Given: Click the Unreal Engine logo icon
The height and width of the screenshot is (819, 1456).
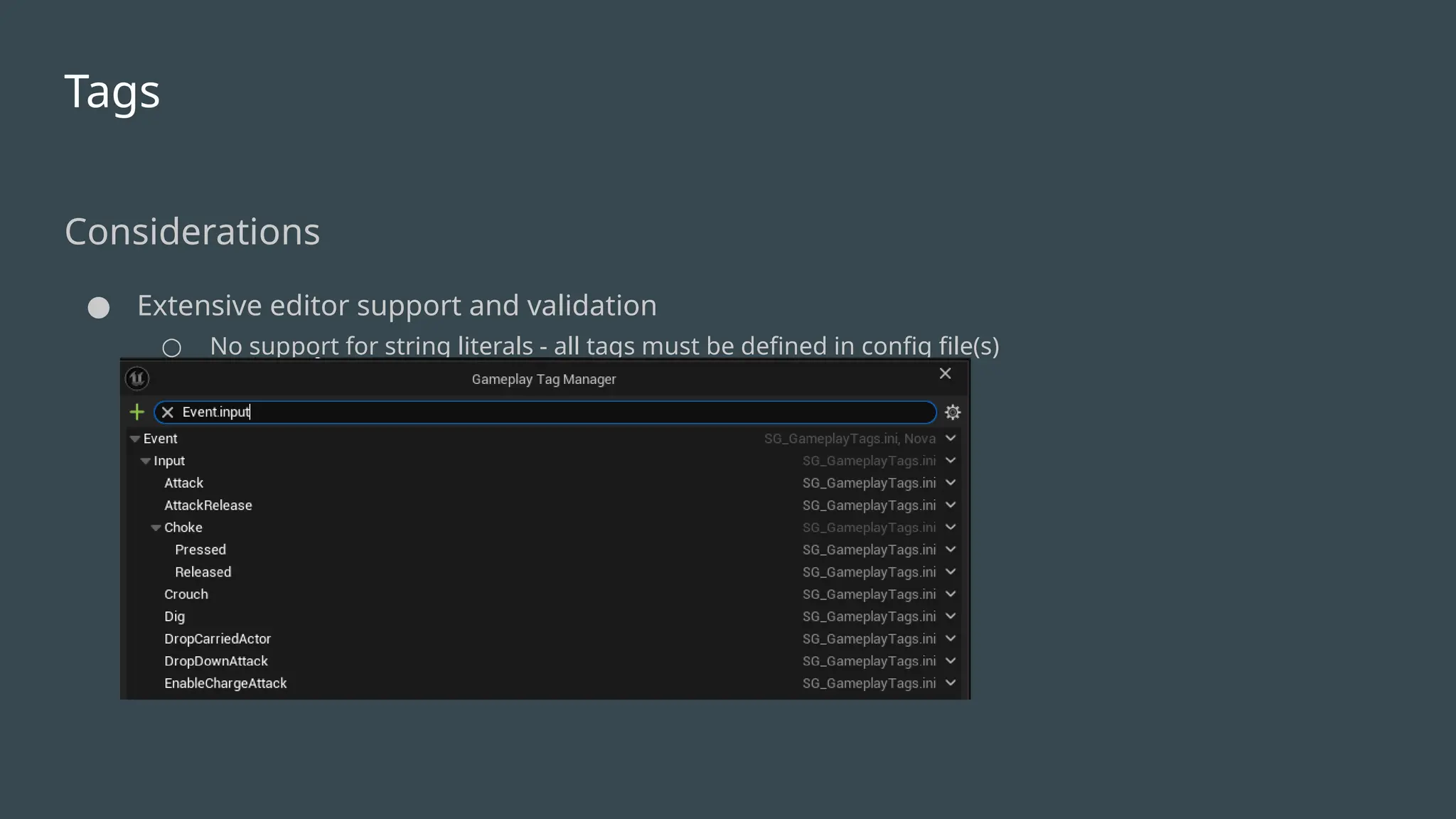Looking at the screenshot, I should (x=137, y=378).
